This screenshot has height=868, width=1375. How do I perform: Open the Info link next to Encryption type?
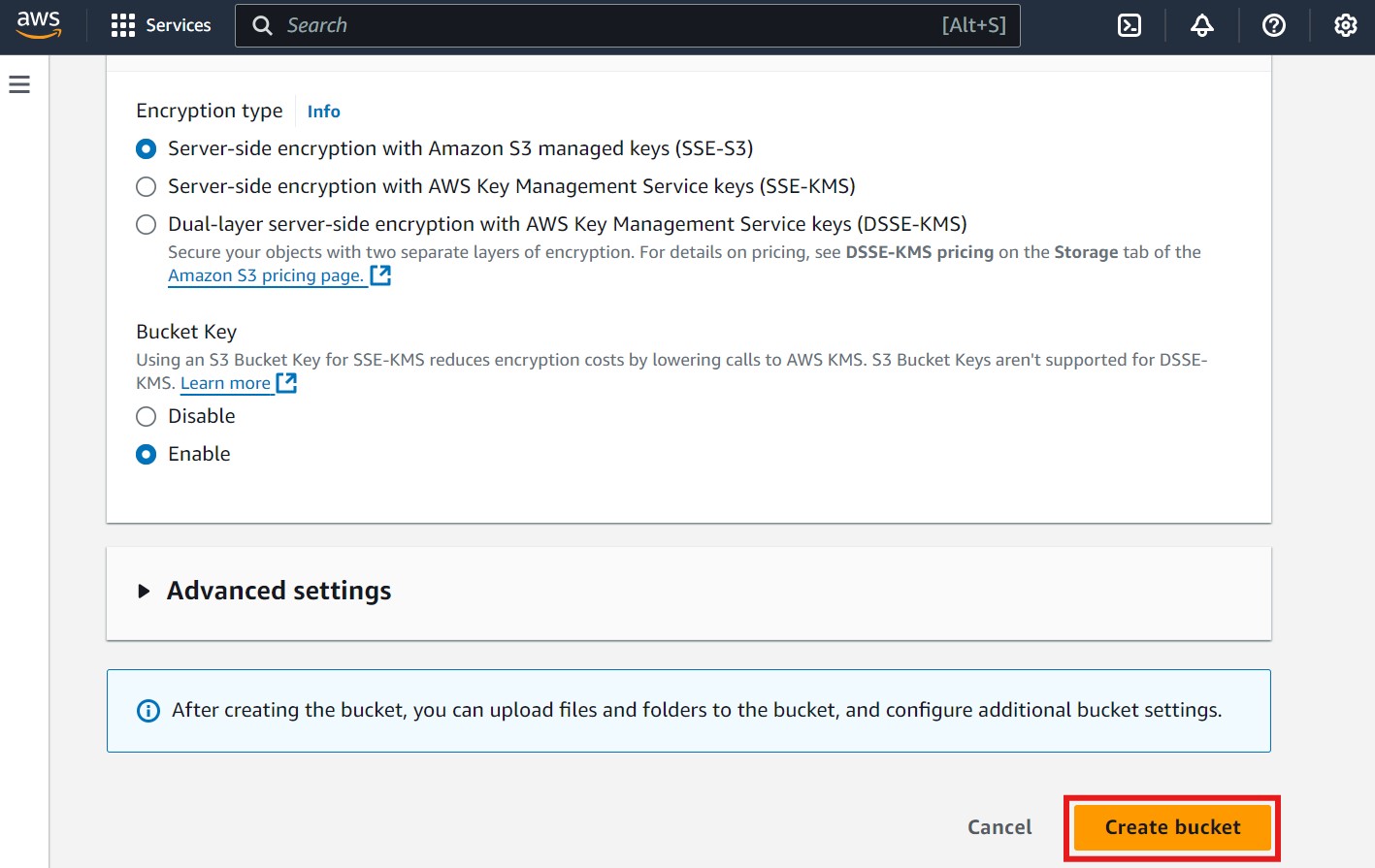point(322,111)
